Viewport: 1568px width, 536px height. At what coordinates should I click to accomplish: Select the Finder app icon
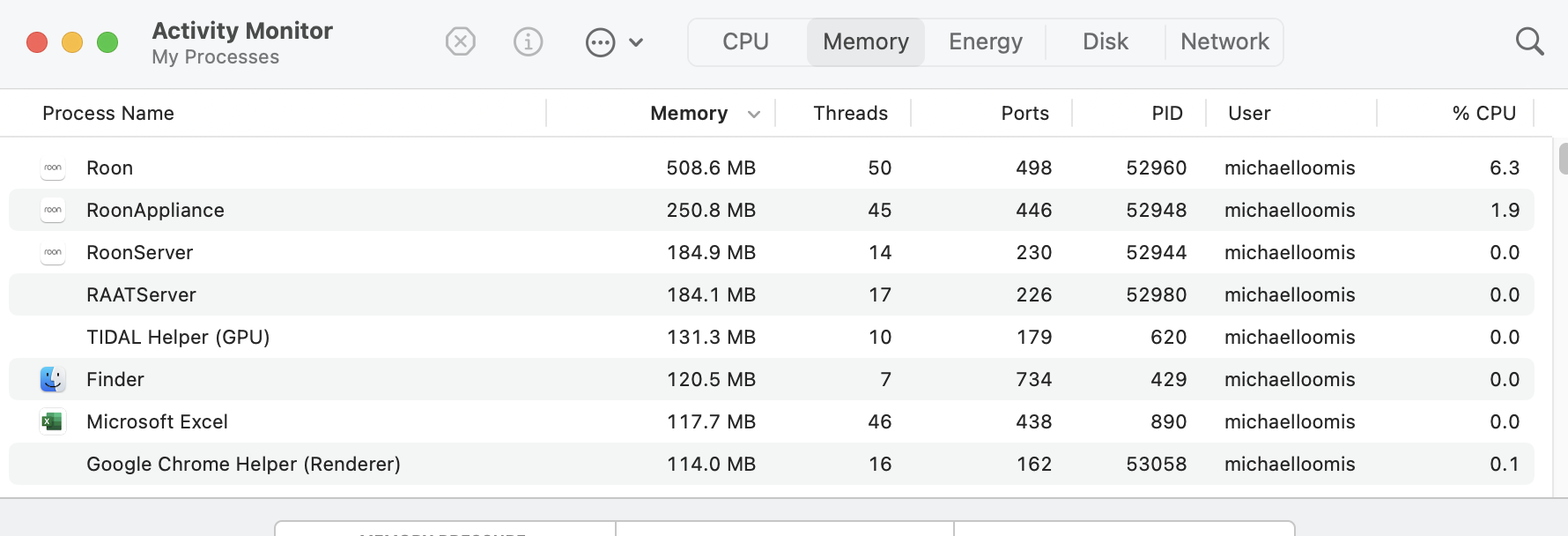click(53, 379)
